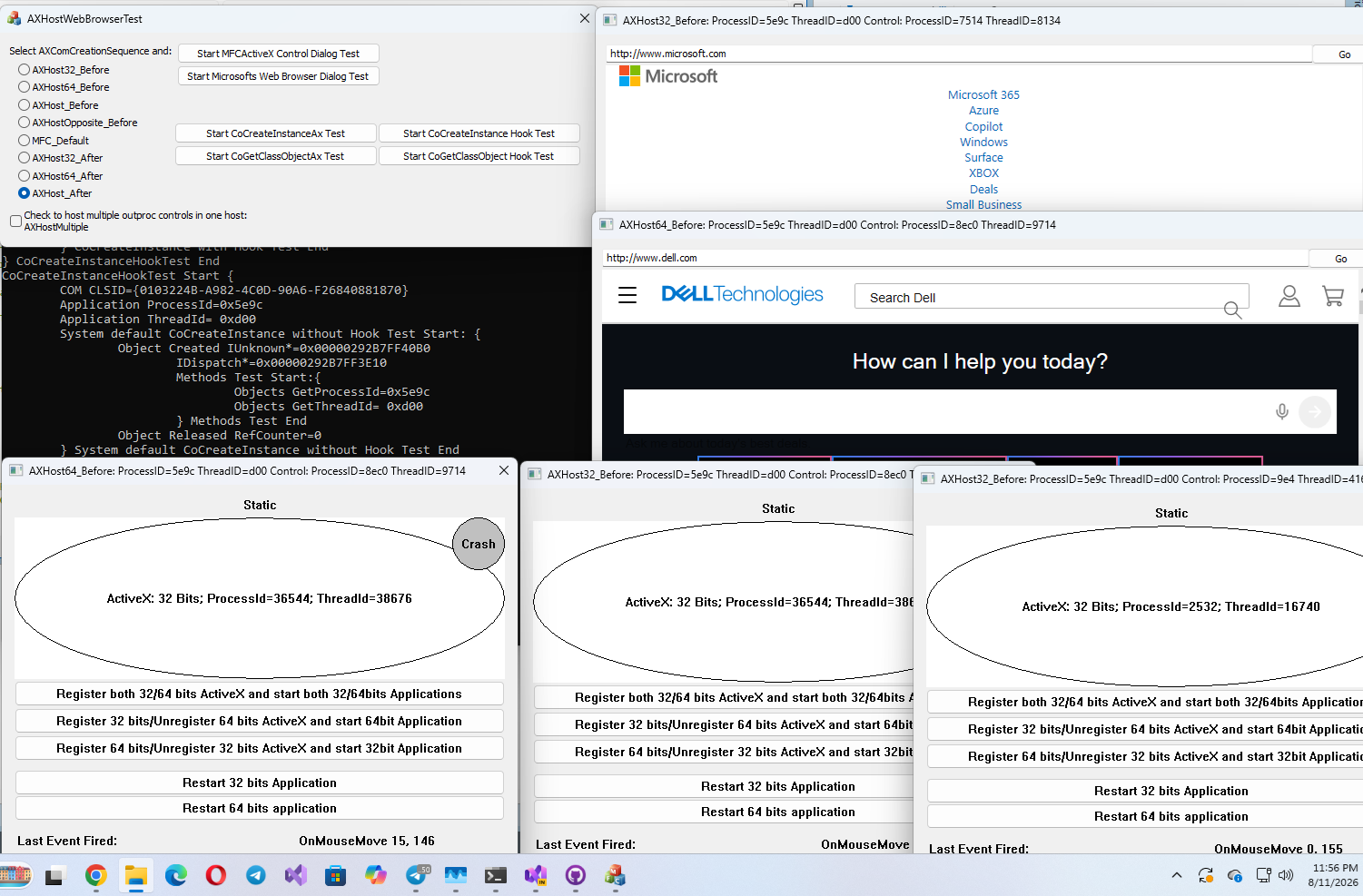This screenshot has height=896, width=1363.
Task: Click the Task View taskbar icon
Action: click(55, 875)
